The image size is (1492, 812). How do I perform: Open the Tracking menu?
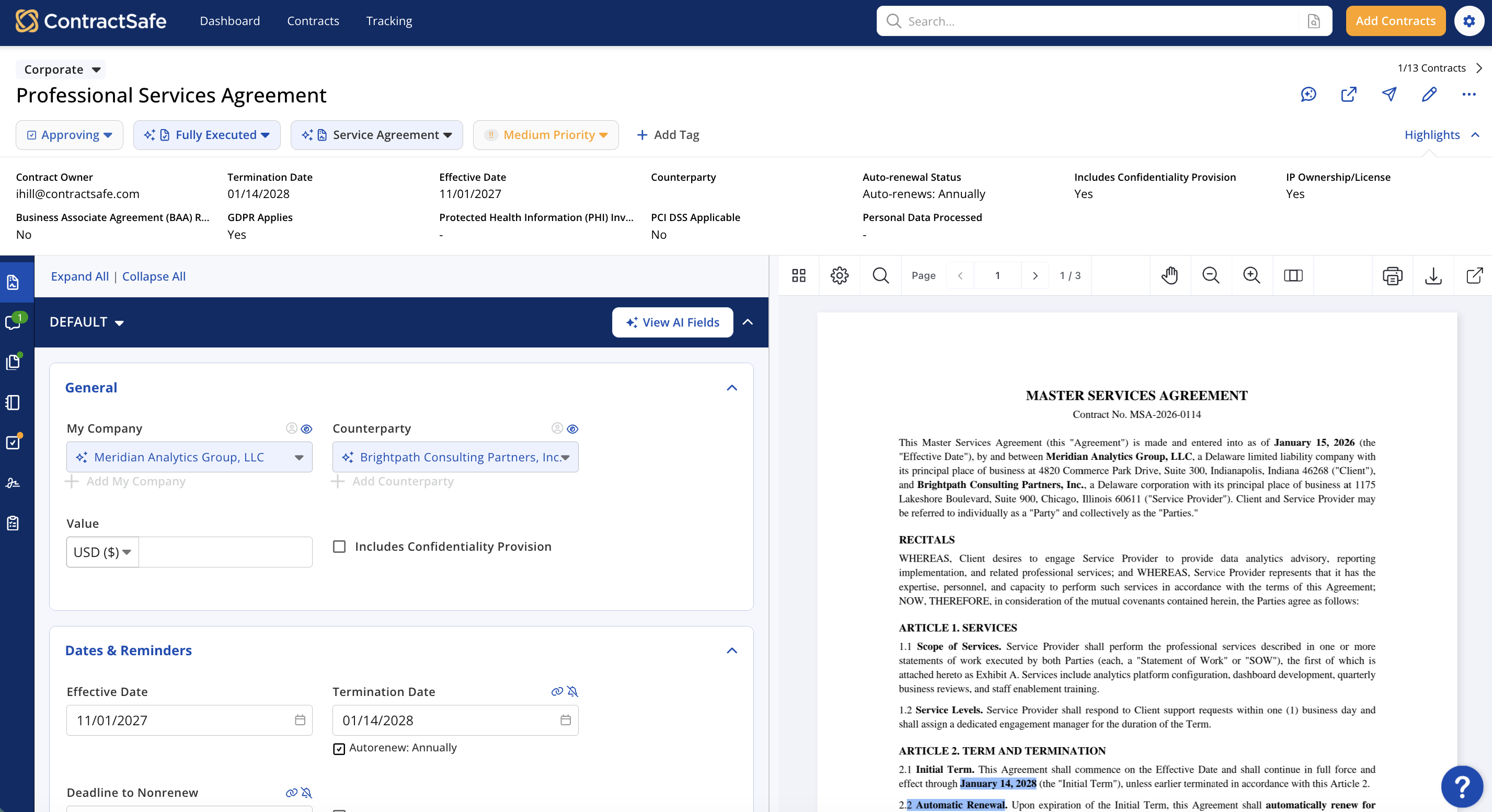[389, 21]
